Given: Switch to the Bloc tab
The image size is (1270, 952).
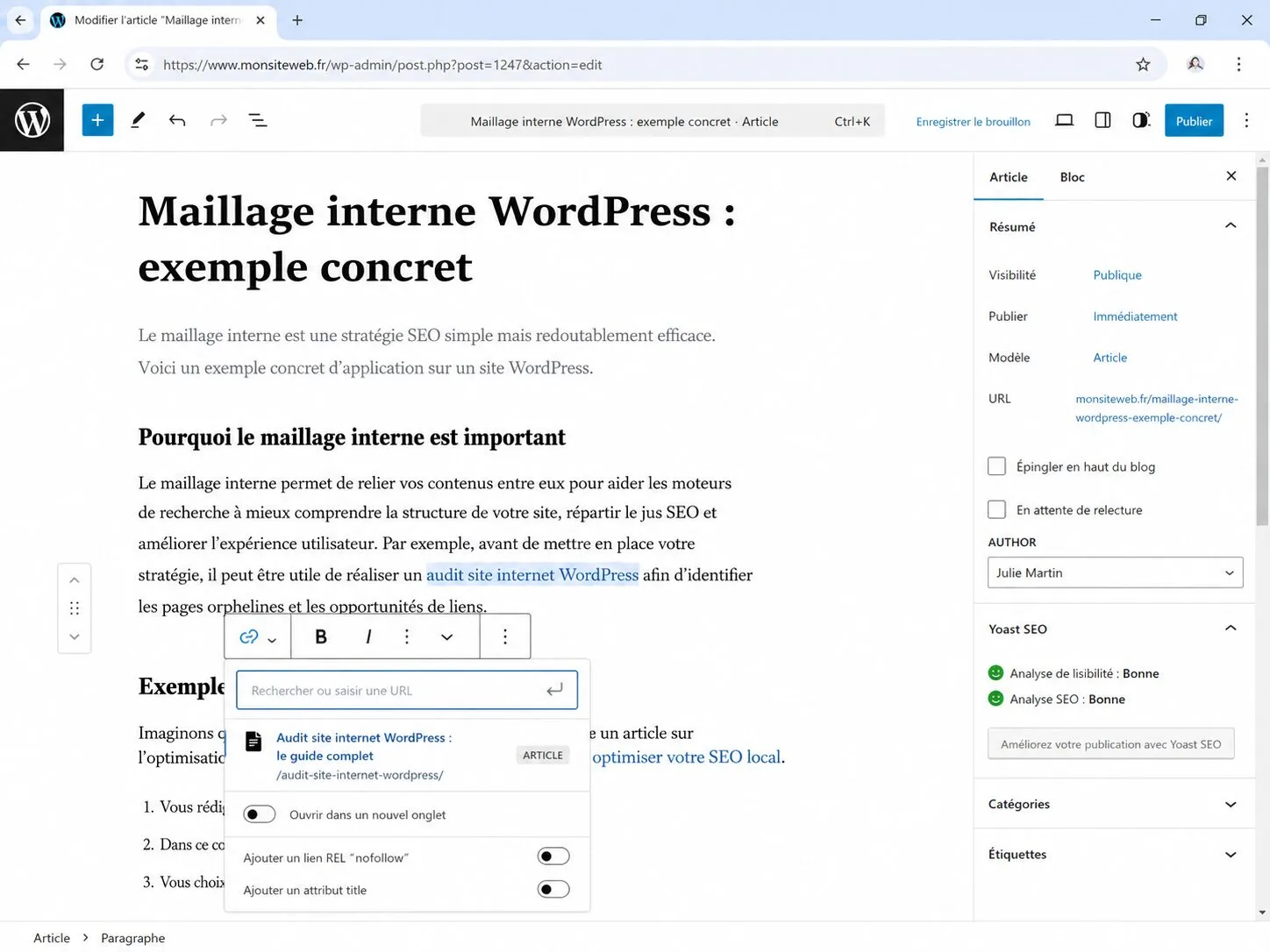Looking at the screenshot, I should click(x=1072, y=177).
